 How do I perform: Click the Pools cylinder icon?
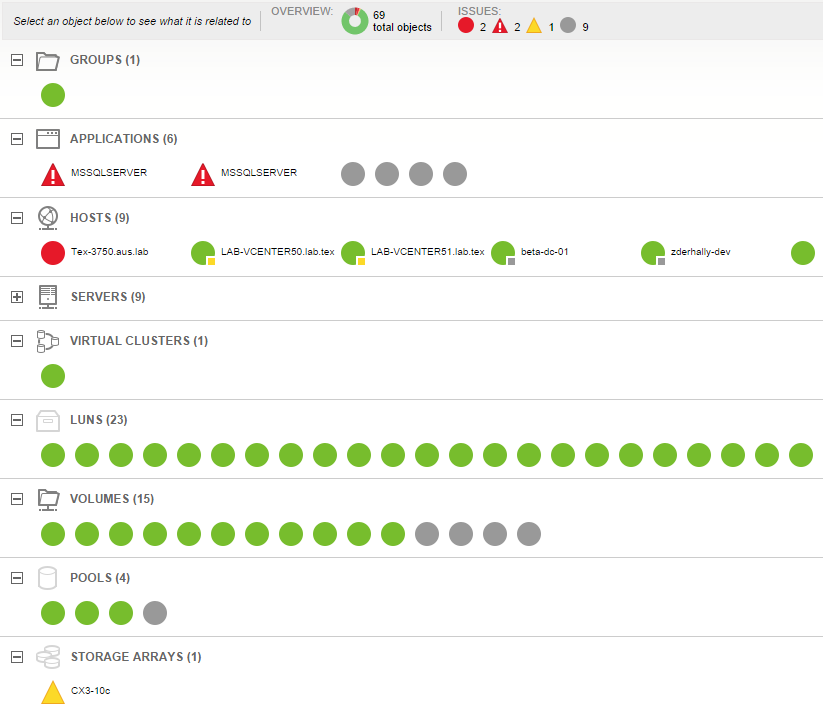point(48,578)
